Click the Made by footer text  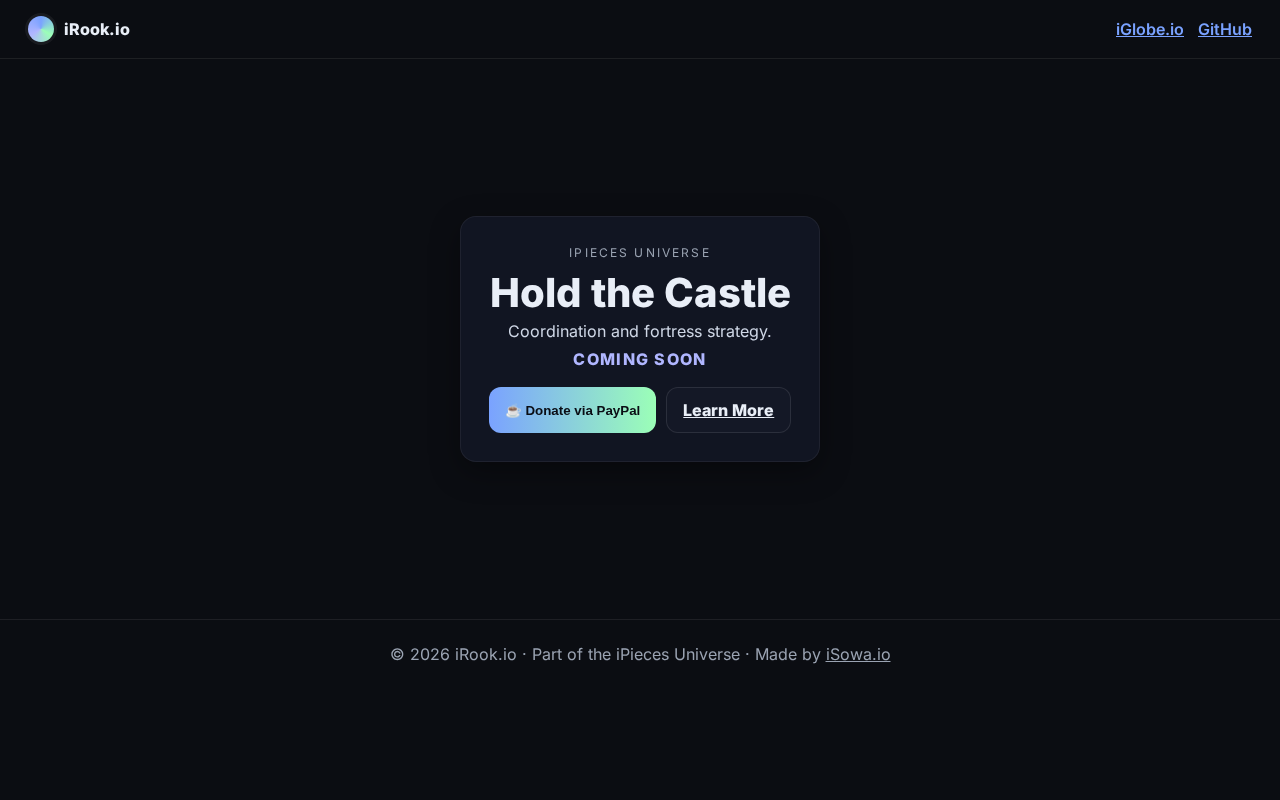click(x=788, y=654)
